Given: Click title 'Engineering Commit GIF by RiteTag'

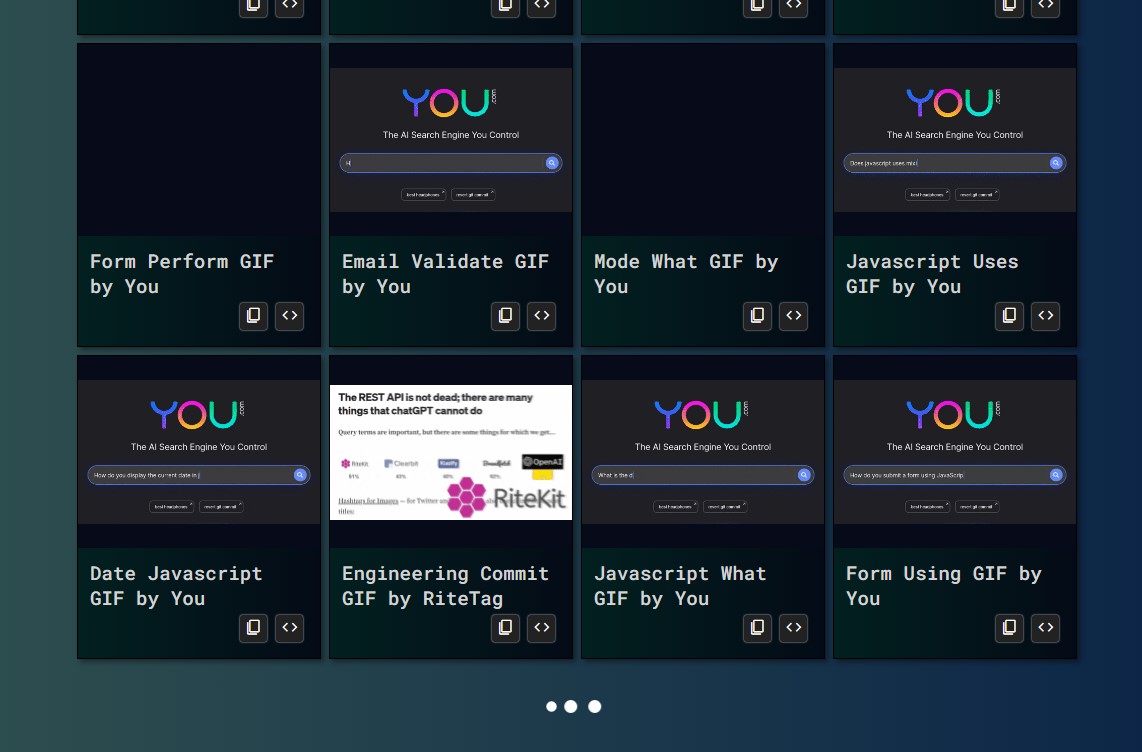Looking at the screenshot, I should [445, 585].
